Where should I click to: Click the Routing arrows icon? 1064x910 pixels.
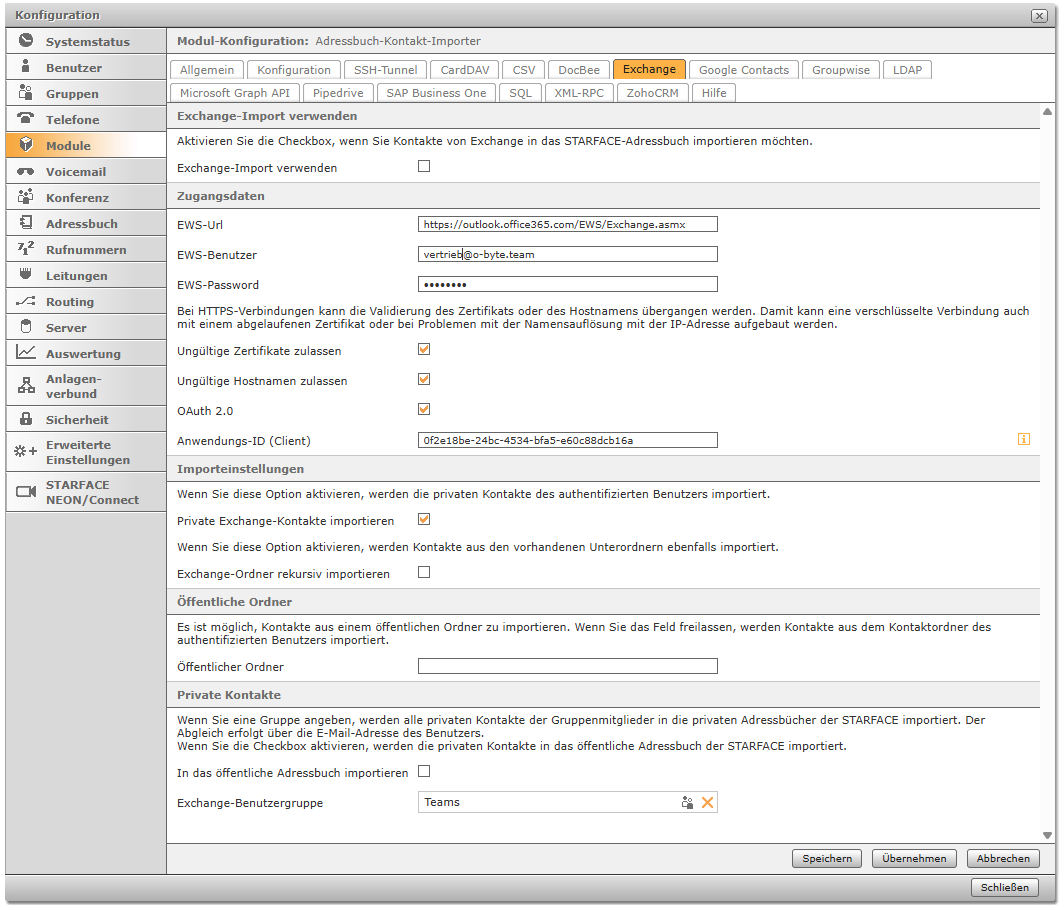coord(26,301)
